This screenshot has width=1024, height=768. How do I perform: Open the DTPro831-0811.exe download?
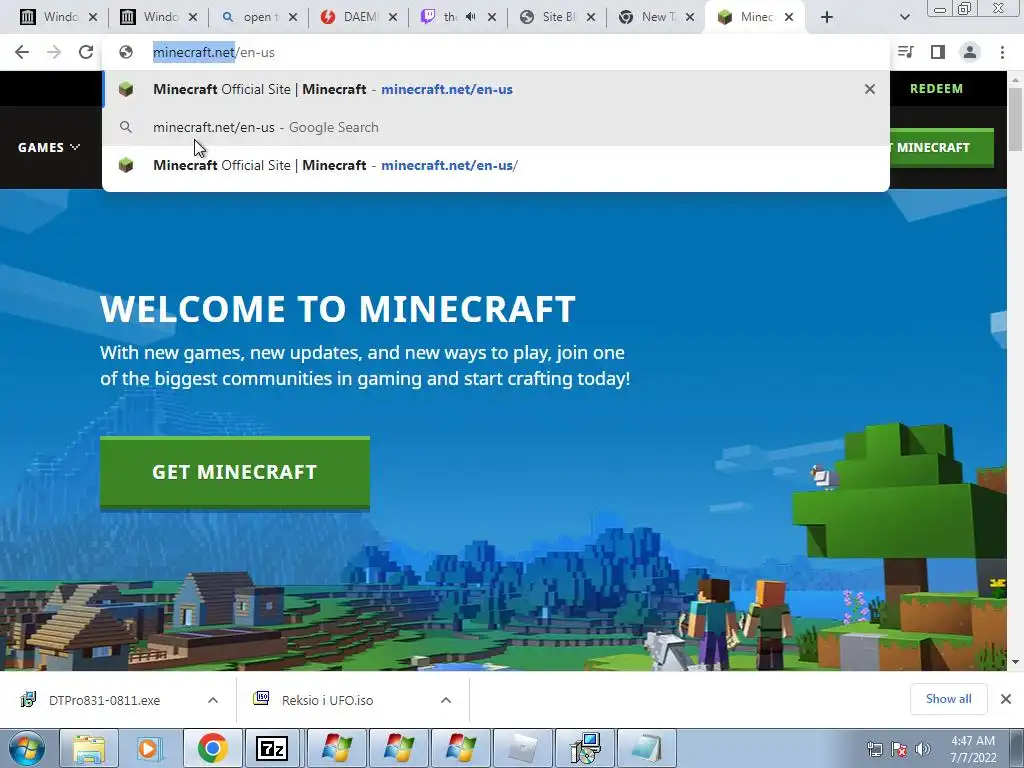pos(104,700)
